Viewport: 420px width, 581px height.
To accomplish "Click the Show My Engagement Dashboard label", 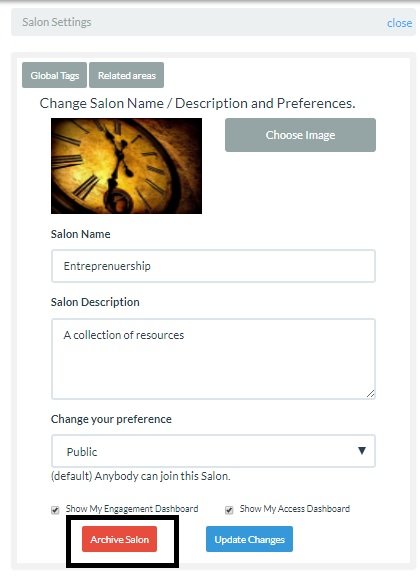I will coord(132,509).
